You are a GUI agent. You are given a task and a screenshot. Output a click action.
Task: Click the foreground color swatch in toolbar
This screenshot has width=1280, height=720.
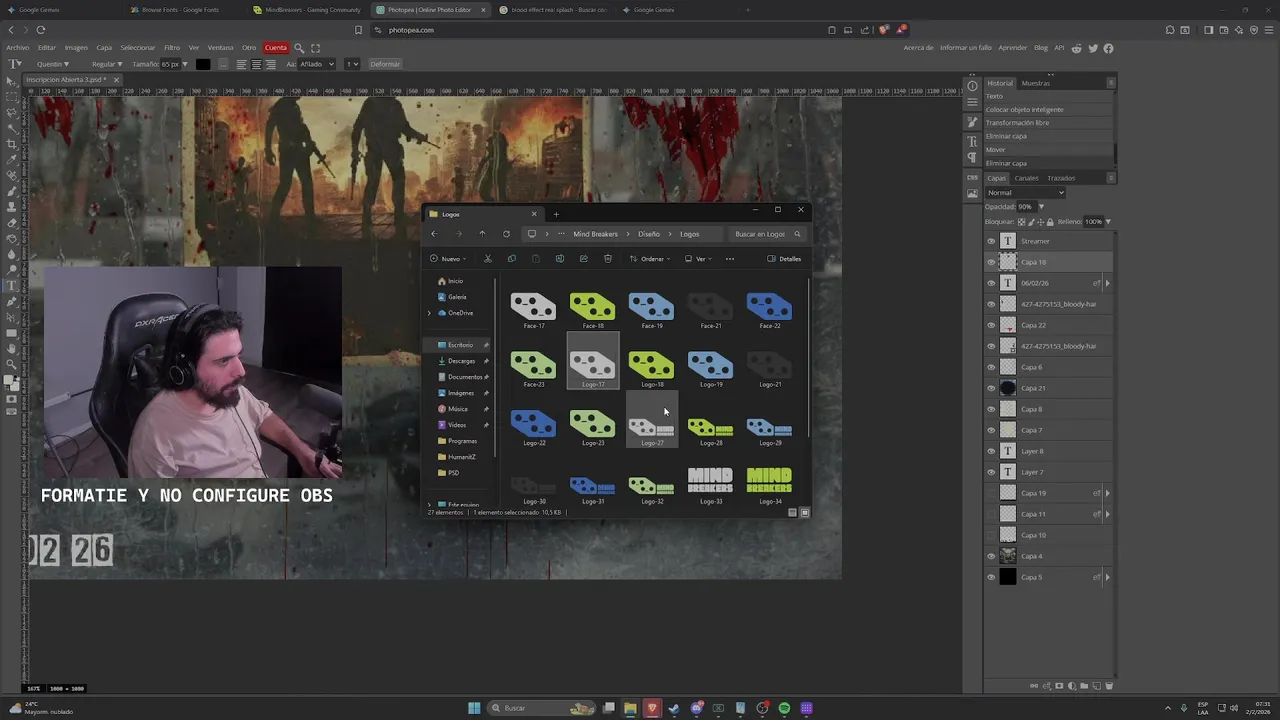pyautogui.click(x=8, y=379)
